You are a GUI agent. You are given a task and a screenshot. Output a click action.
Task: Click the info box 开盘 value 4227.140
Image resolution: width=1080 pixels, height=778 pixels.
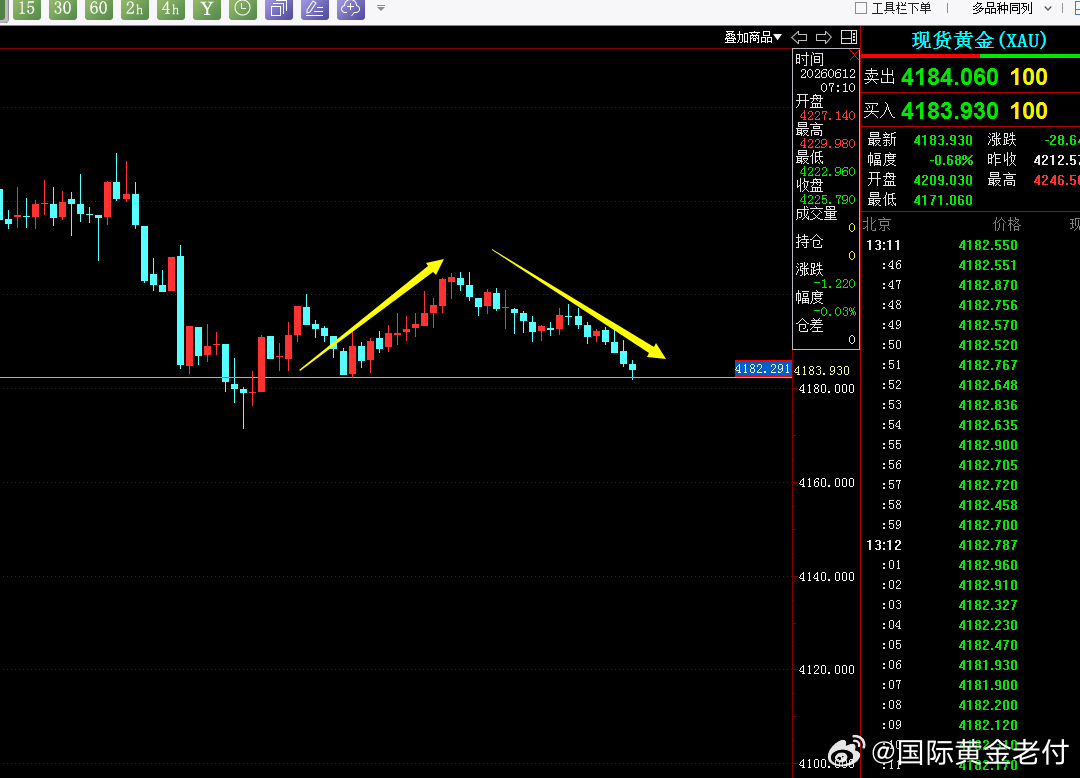827,116
